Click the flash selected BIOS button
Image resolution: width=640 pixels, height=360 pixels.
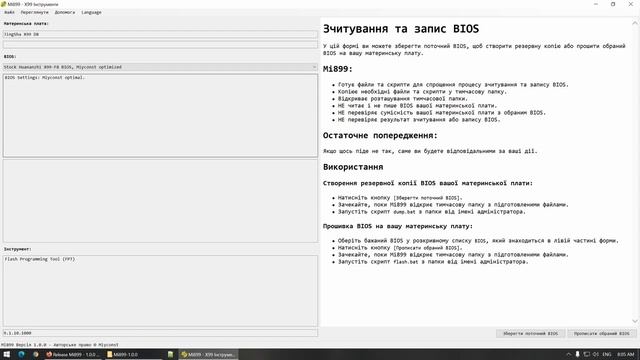click(602, 333)
